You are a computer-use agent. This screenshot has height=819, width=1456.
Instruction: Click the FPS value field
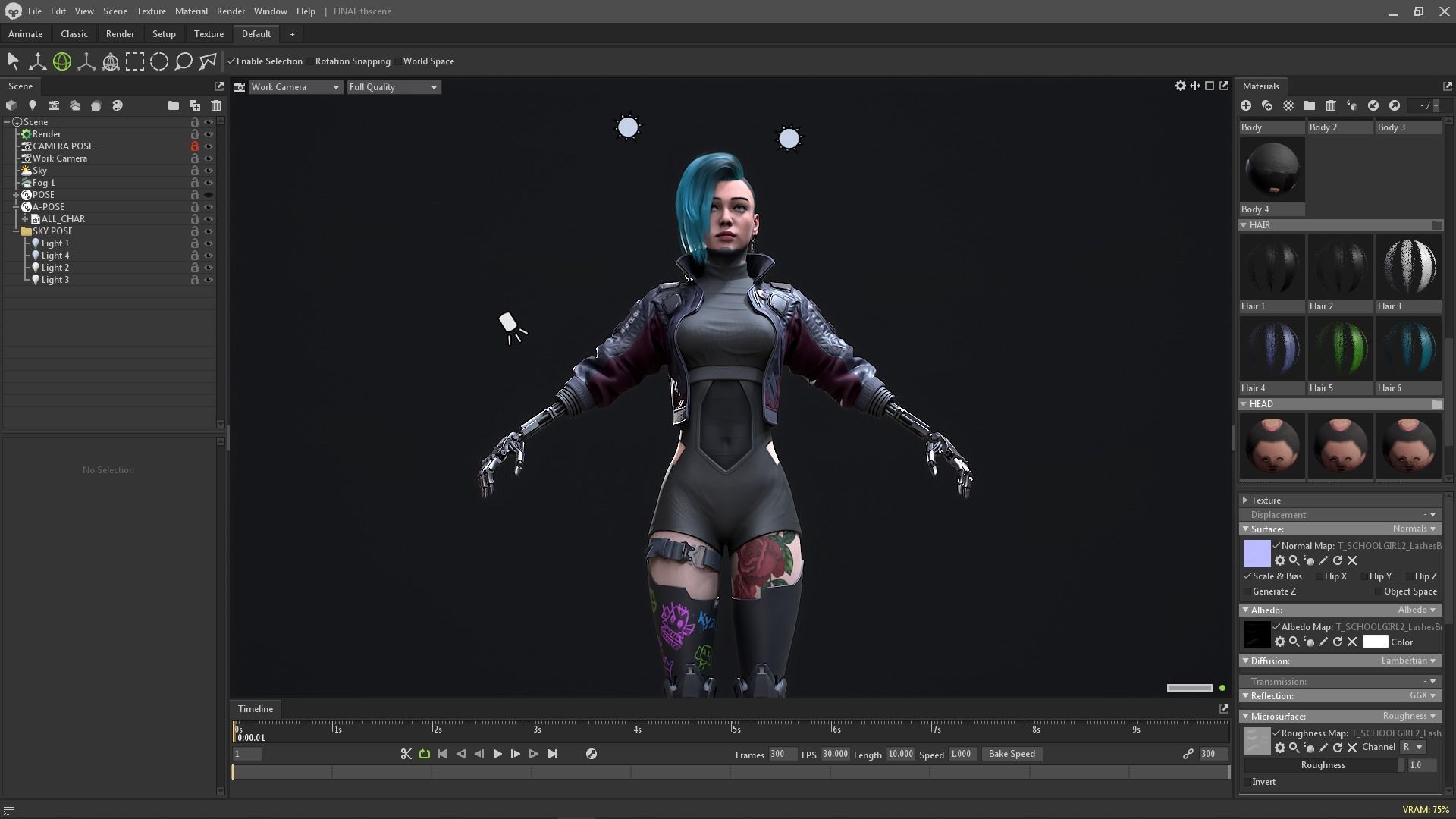(x=836, y=754)
